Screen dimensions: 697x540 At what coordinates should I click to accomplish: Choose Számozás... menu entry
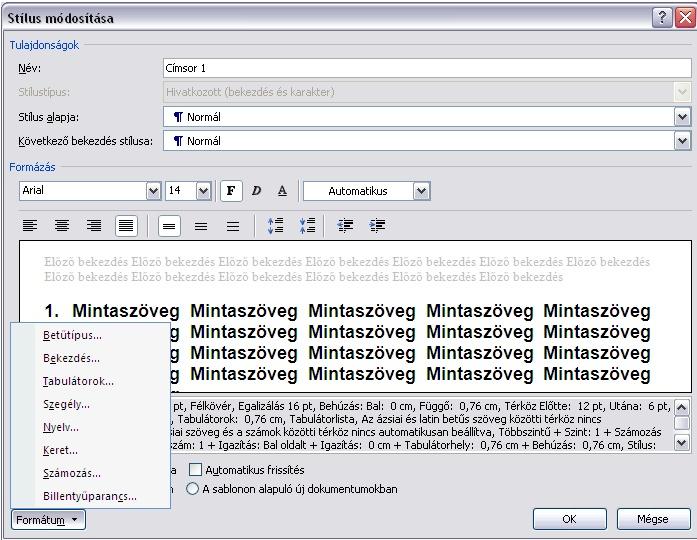(x=91, y=473)
